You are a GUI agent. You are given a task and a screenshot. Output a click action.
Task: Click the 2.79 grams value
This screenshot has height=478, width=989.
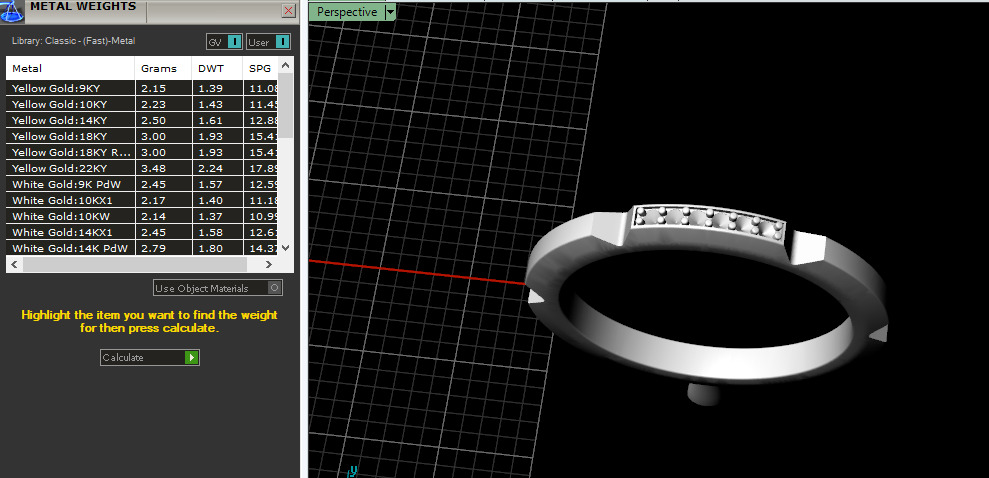(x=153, y=248)
